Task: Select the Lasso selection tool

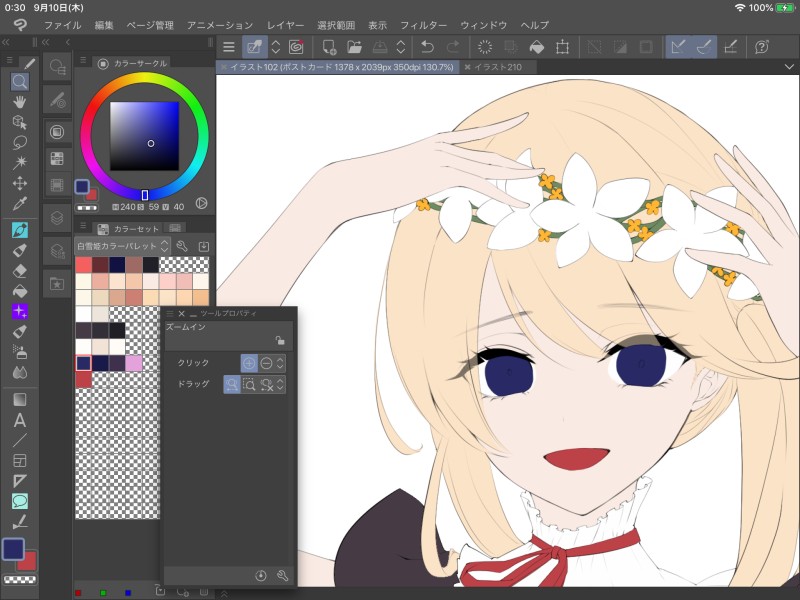Action: tap(19, 142)
